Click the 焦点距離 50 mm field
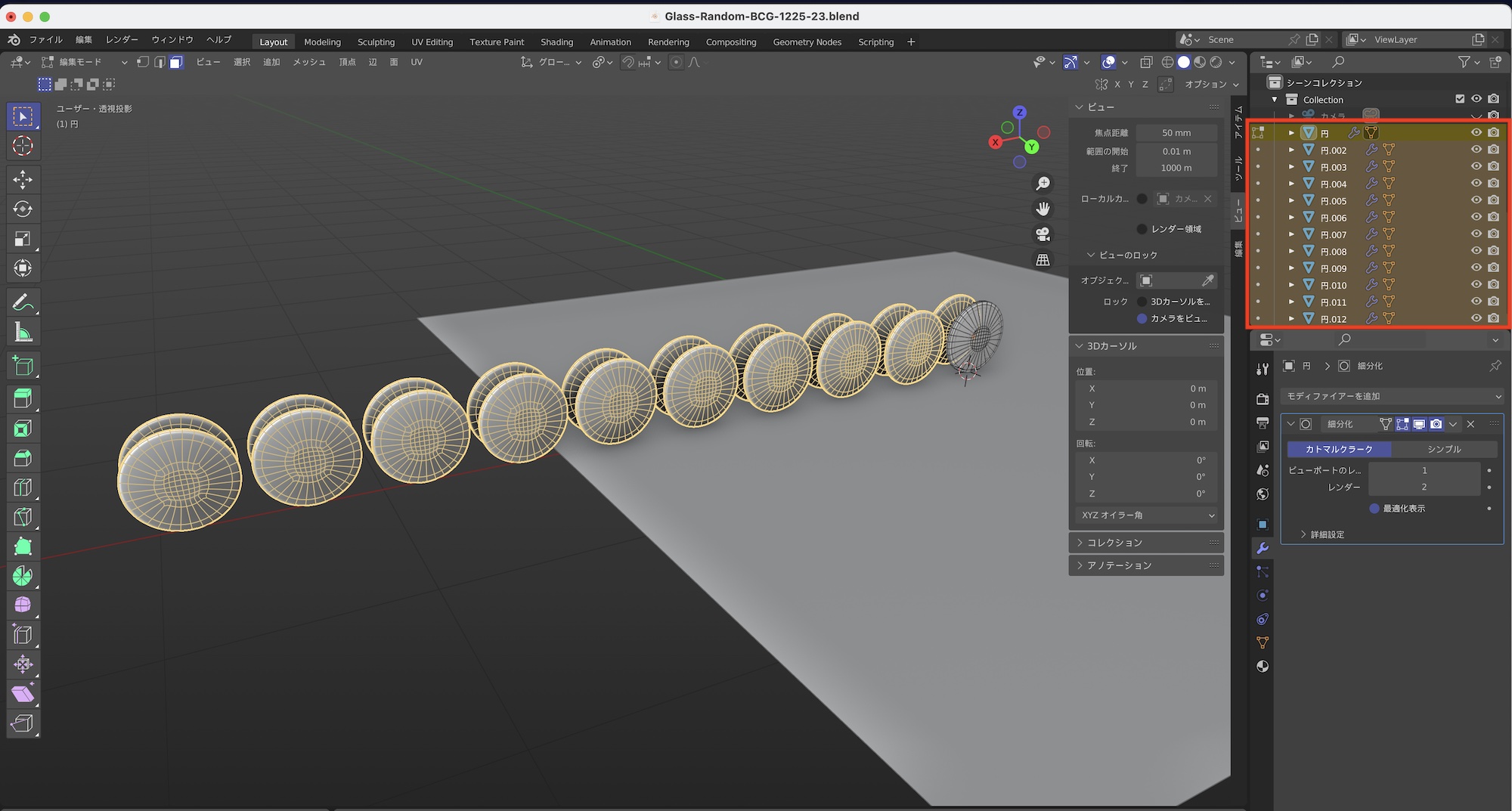 (x=1176, y=133)
